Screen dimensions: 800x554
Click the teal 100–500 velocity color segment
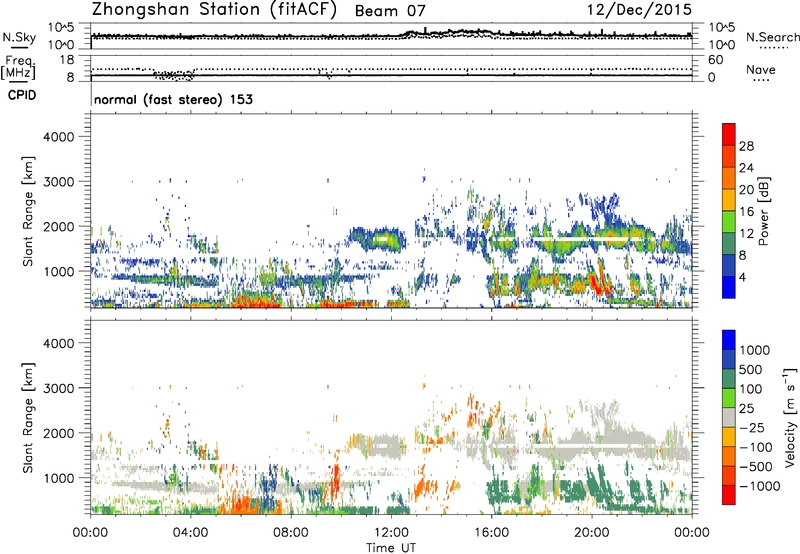(729, 379)
